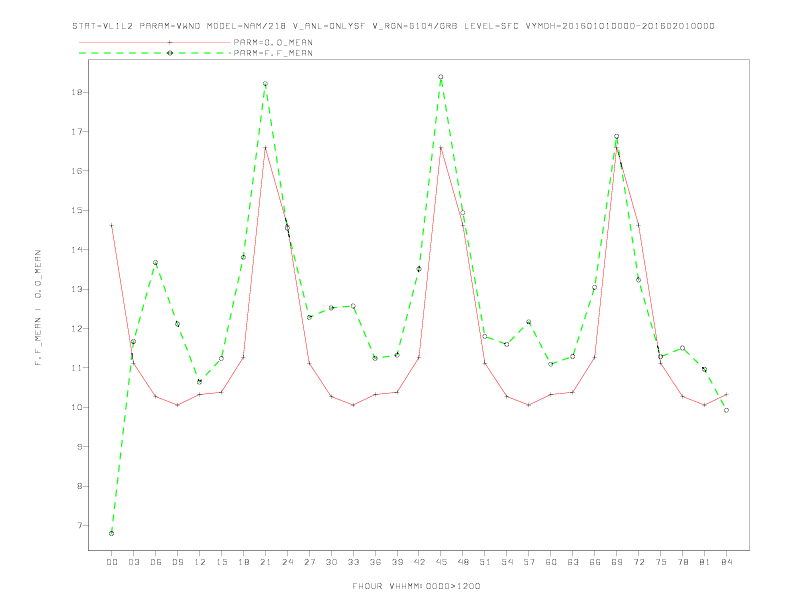
Task: Click y-axis tick label 18
Action: click(x=77, y=92)
